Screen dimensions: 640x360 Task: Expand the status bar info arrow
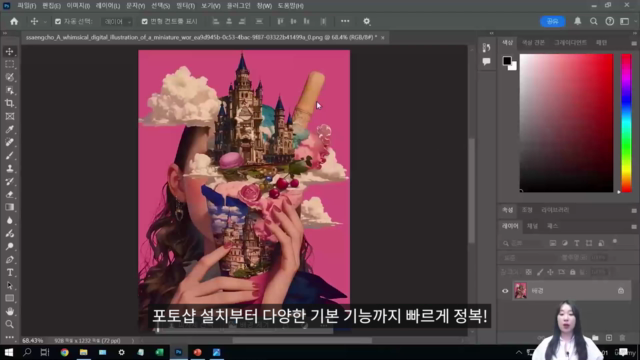pyautogui.click(x=133, y=340)
